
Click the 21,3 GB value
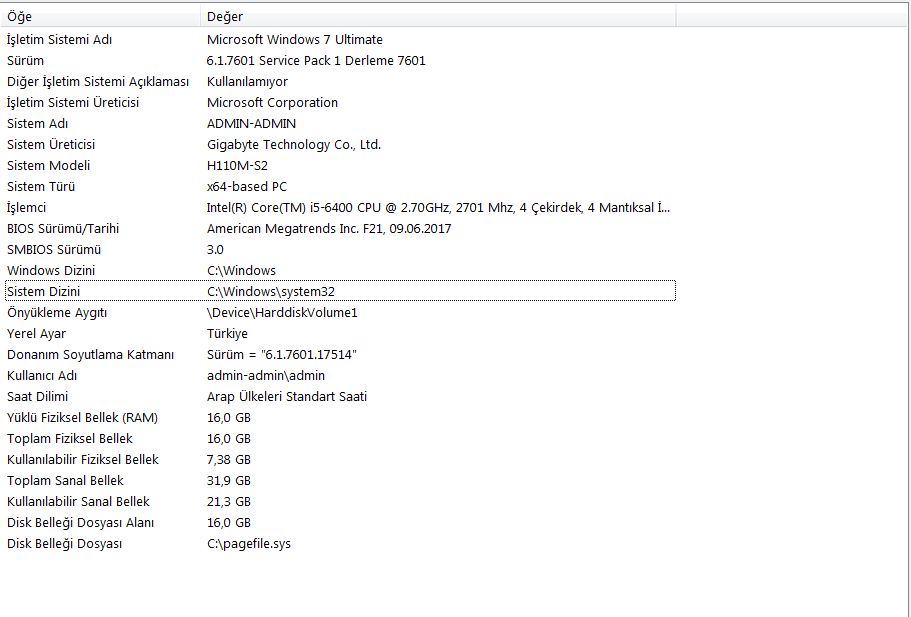pos(229,501)
